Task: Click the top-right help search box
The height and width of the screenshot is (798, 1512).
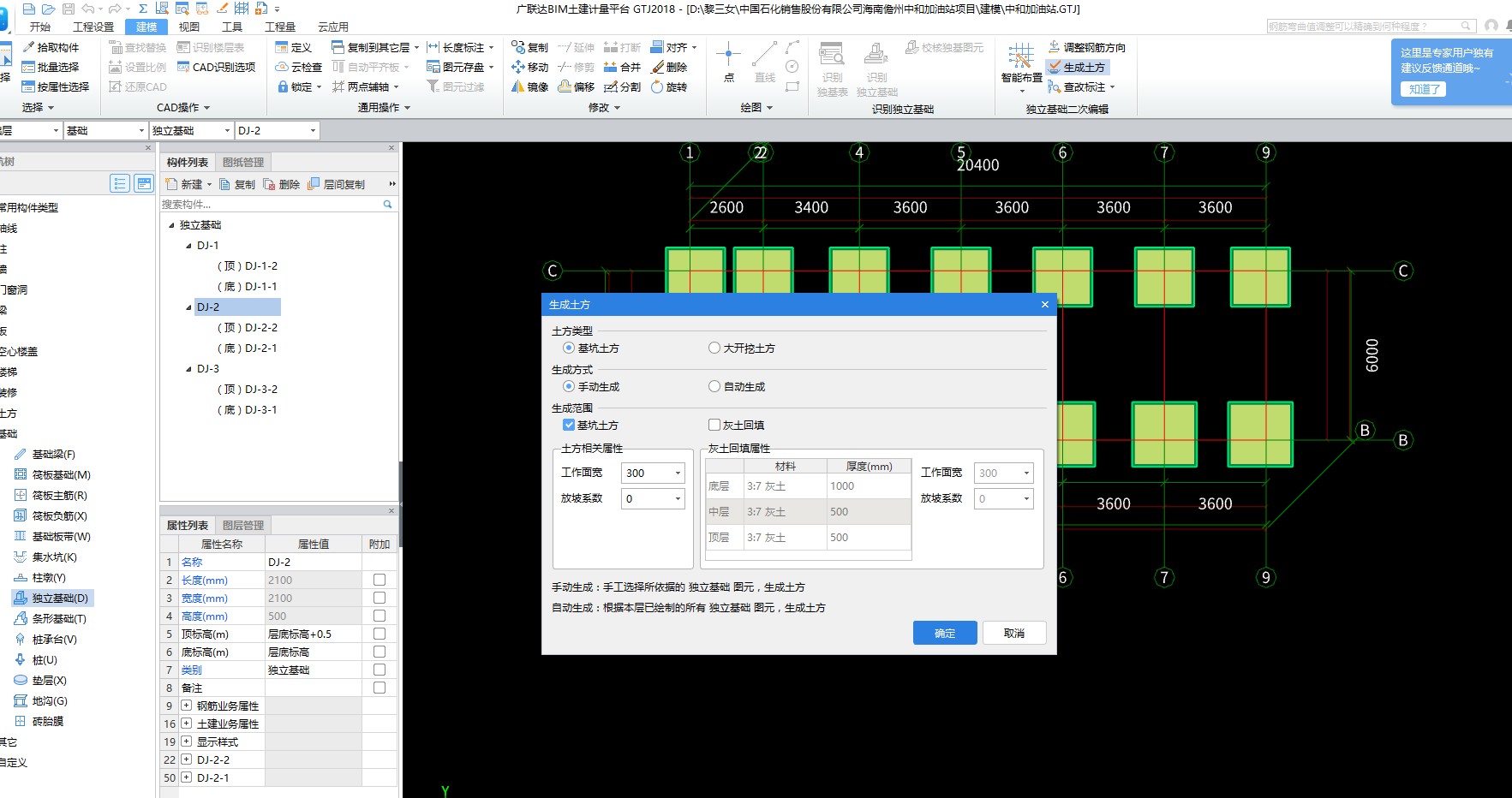Action: (1371, 27)
